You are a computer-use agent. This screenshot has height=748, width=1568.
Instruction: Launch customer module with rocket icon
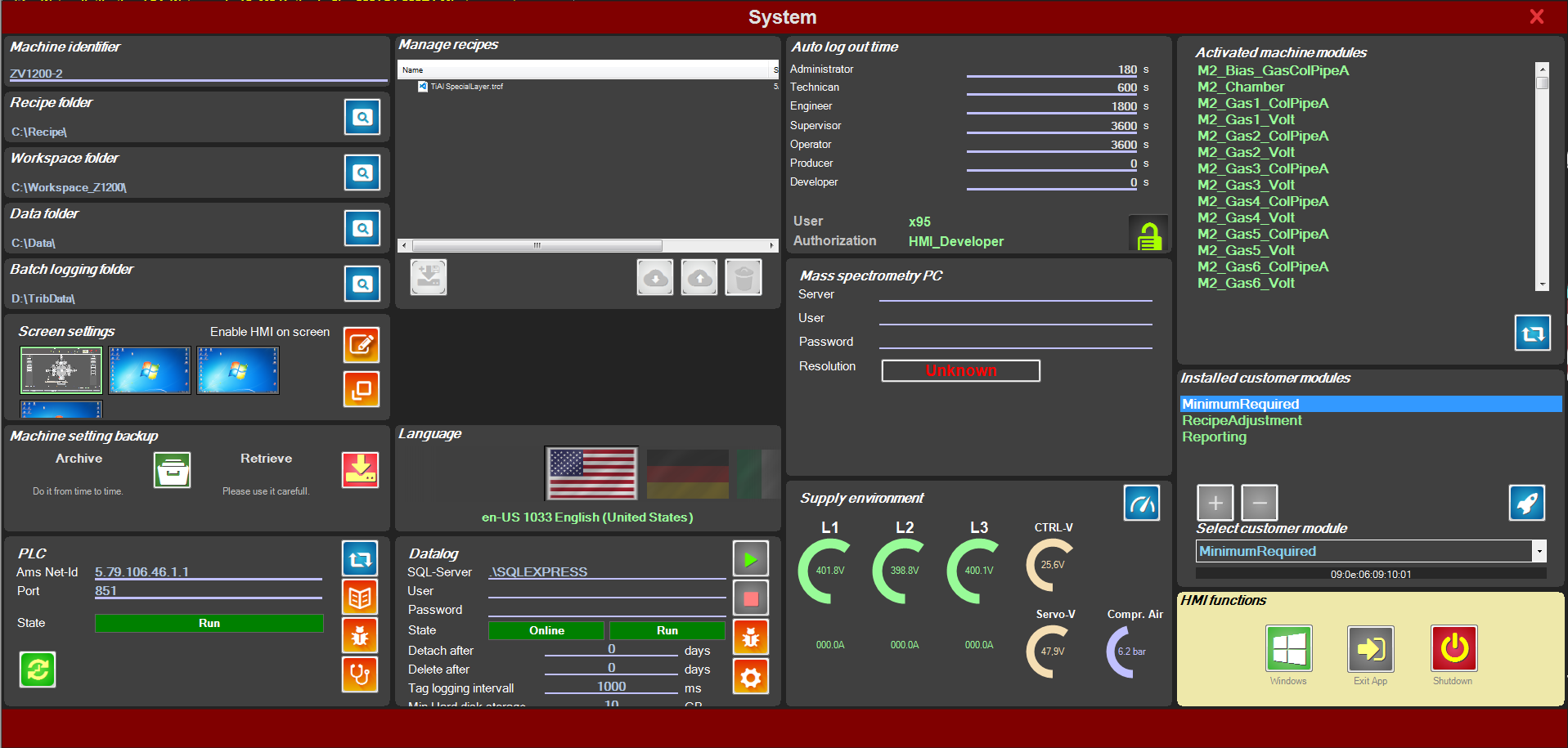(x=1526, y=503)
